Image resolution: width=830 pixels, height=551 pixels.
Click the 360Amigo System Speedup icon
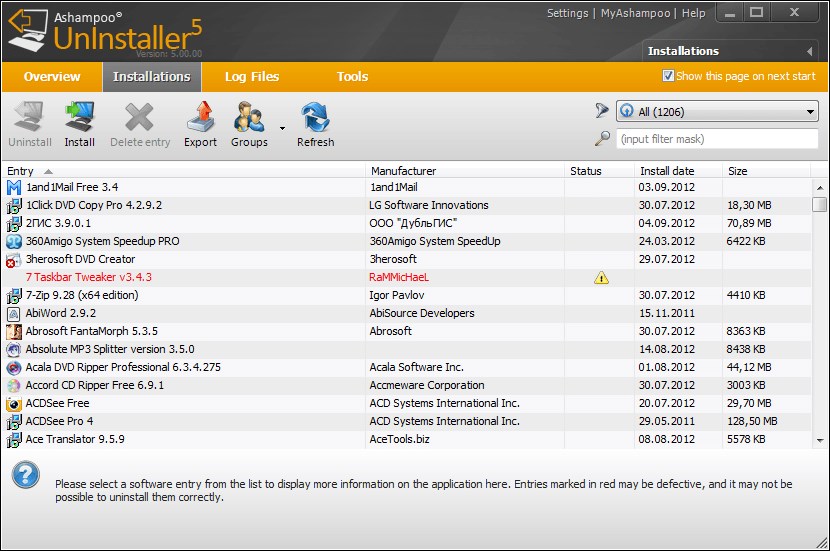(x=14, y=241)
